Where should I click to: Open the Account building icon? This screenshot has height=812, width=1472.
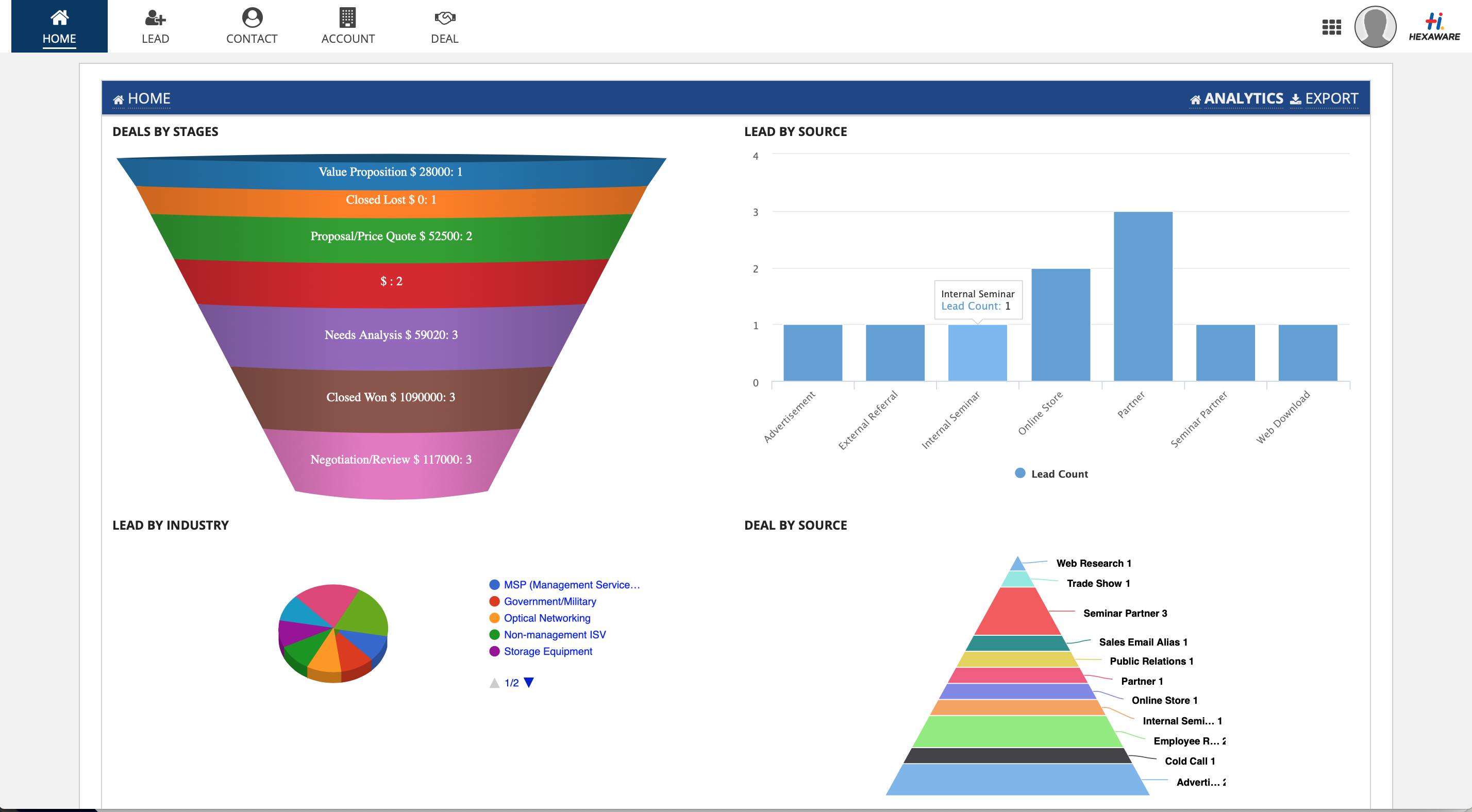(x=347, y=18)
